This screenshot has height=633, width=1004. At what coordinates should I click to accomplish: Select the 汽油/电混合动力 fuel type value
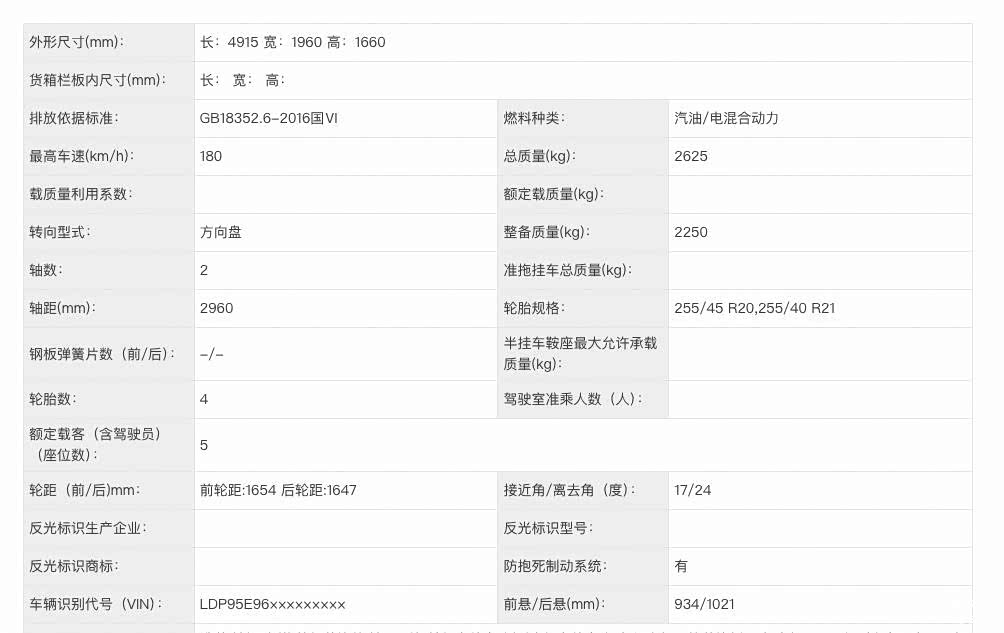727,118
